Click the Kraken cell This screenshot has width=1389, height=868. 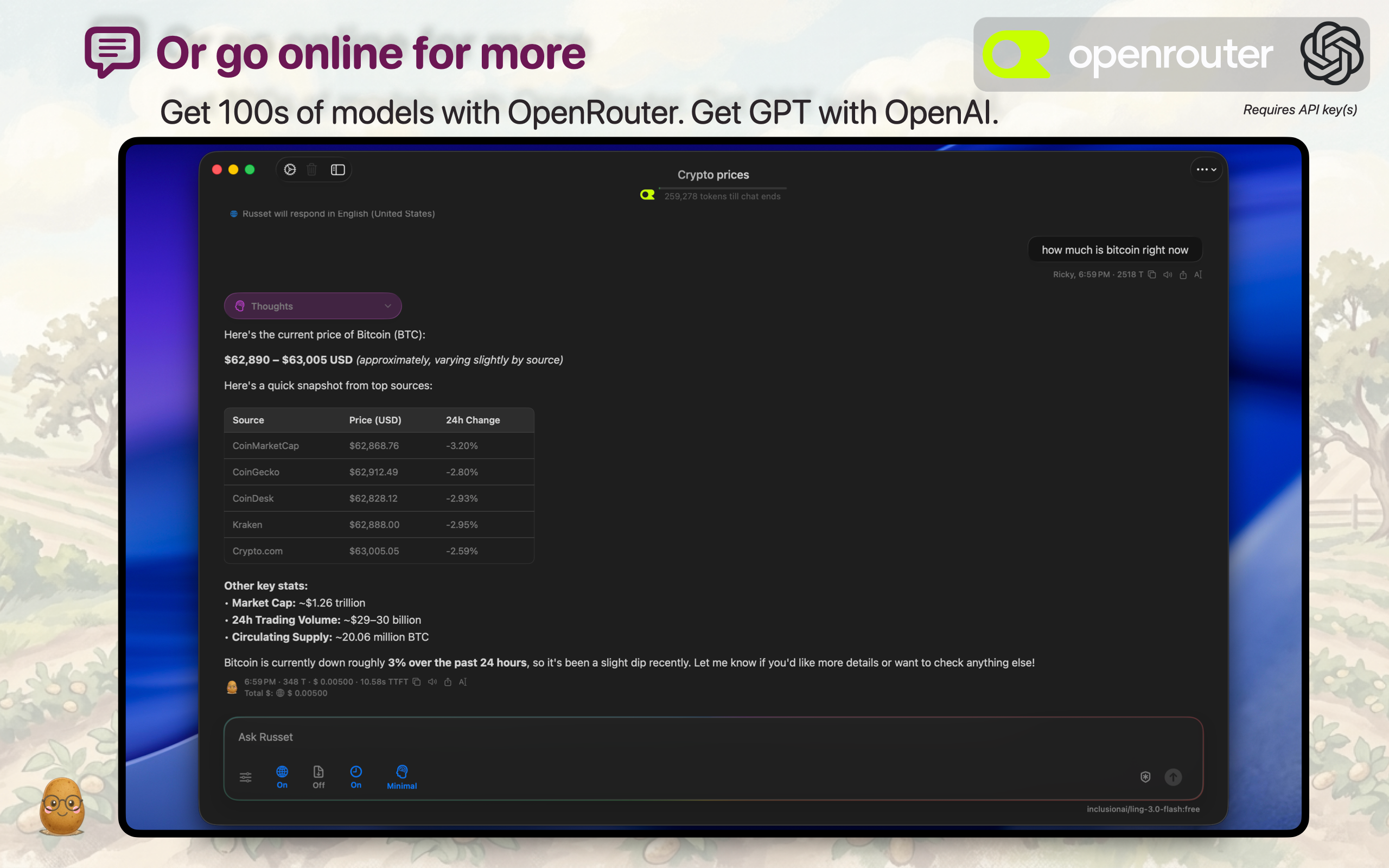[247, 525]
